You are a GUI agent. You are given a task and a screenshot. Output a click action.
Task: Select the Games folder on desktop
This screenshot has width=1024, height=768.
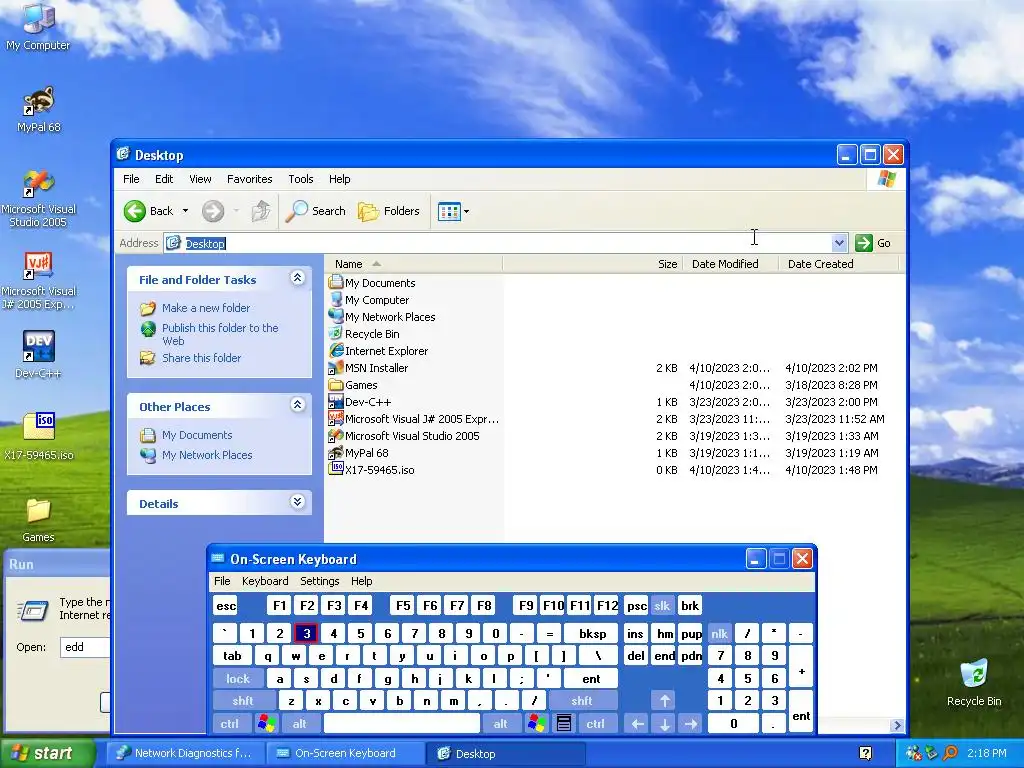(39, 519)
